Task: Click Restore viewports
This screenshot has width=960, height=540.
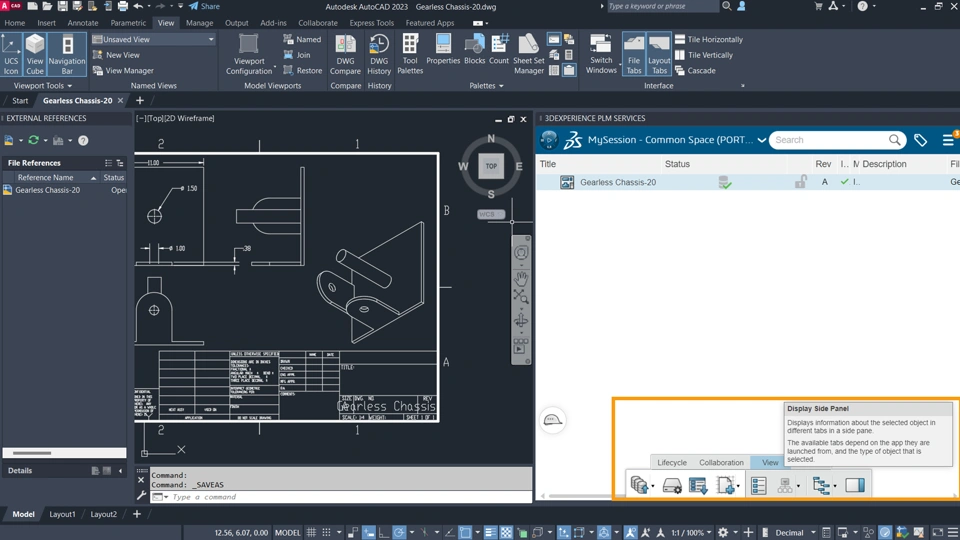Action: click(x=302, y=70)
